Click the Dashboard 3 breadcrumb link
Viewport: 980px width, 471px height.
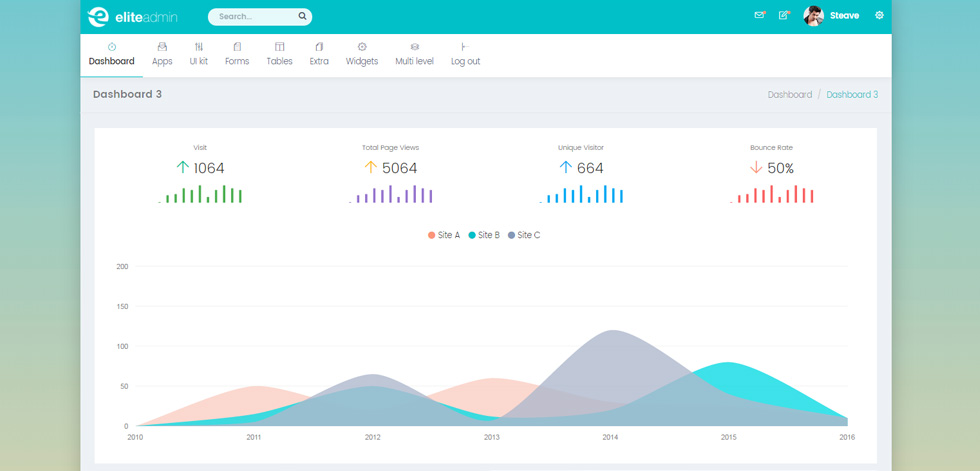[852, 95]
